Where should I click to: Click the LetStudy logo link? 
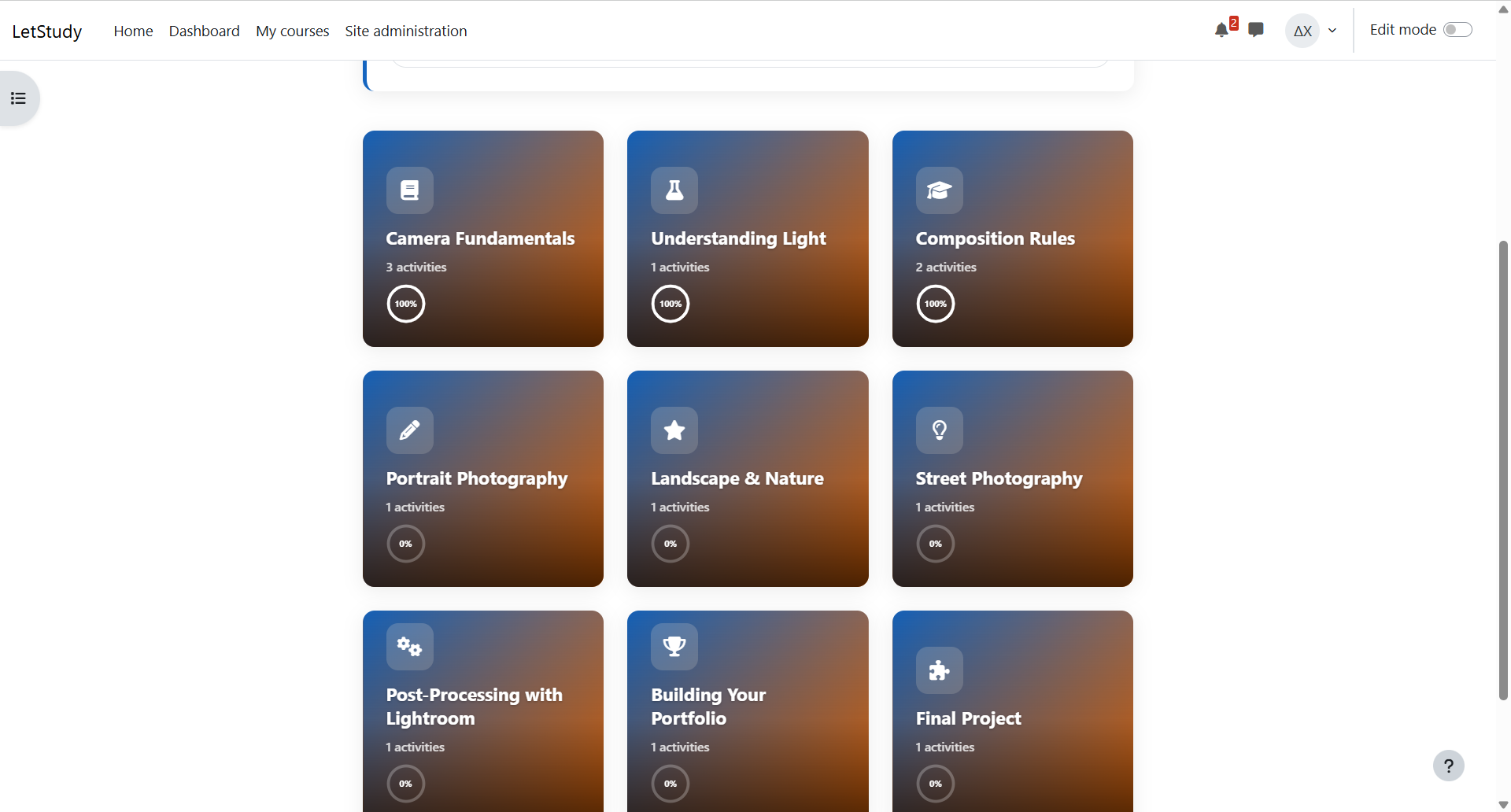coord(47,31)
